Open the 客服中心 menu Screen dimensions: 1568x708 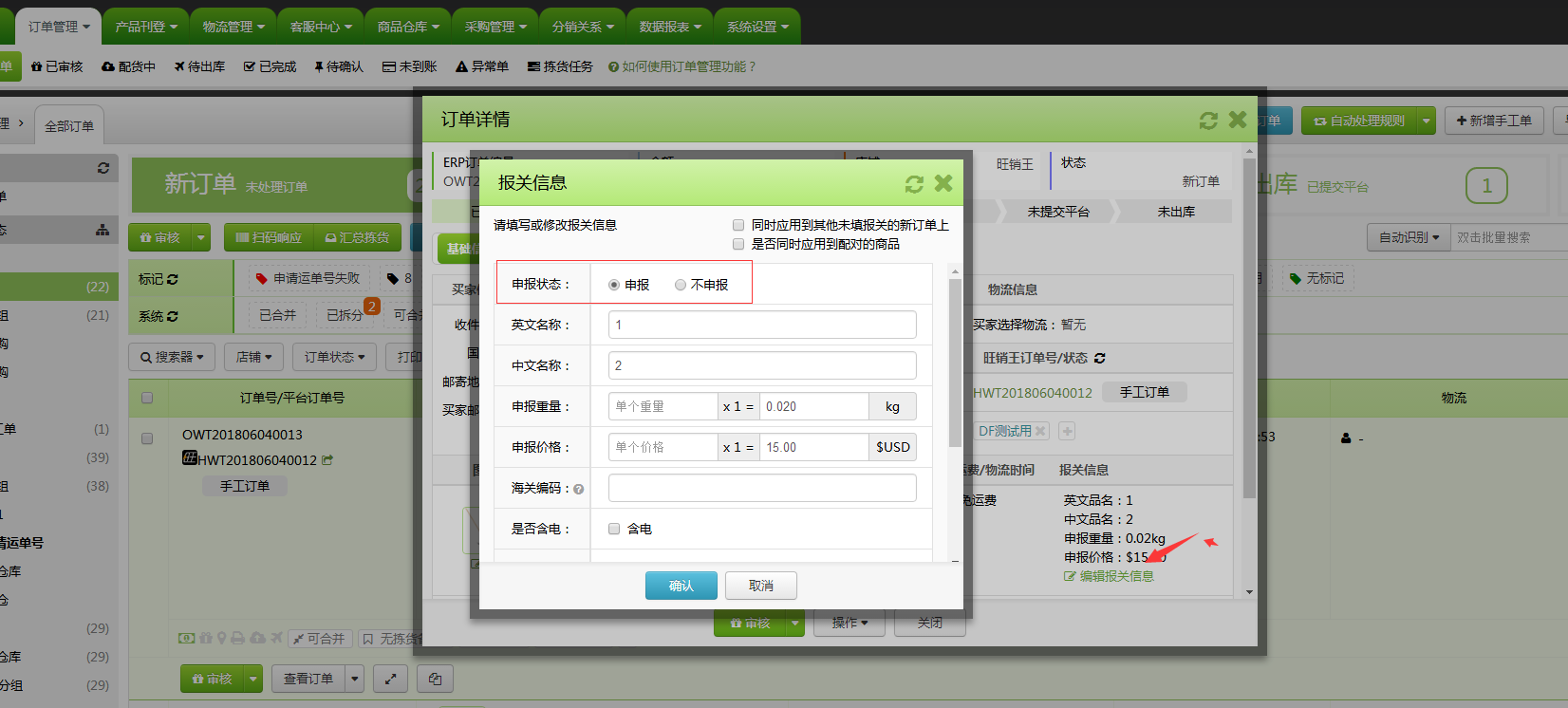321,27
